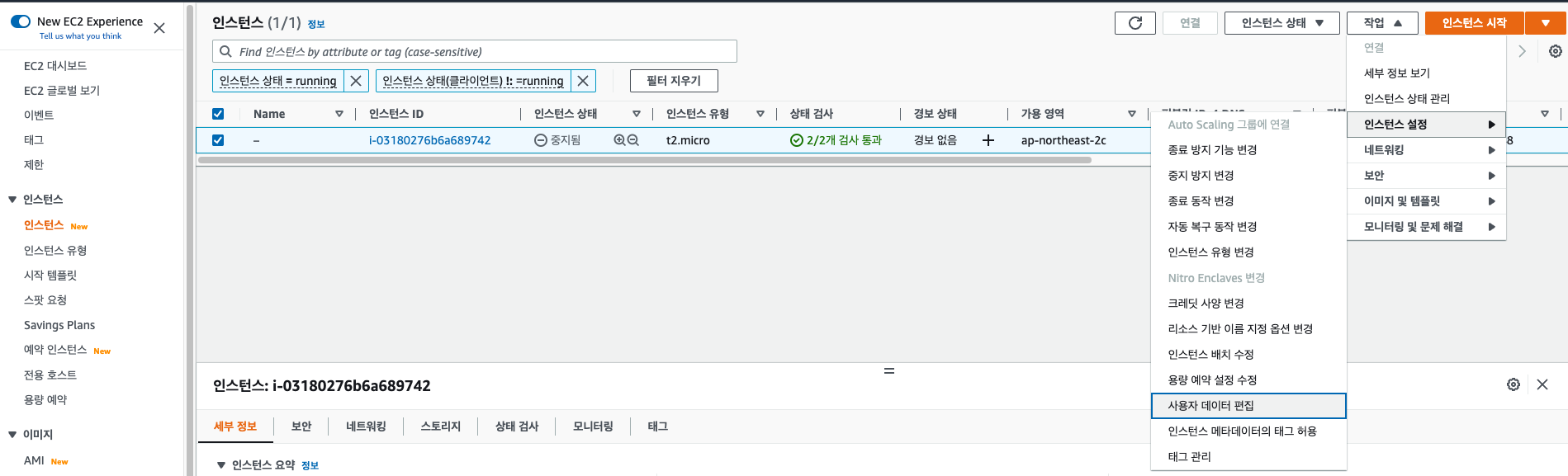Screen dimensions: 1568x476
Task: Click the search magnifier icon in filter box
Action: click(x=225, y=52)
